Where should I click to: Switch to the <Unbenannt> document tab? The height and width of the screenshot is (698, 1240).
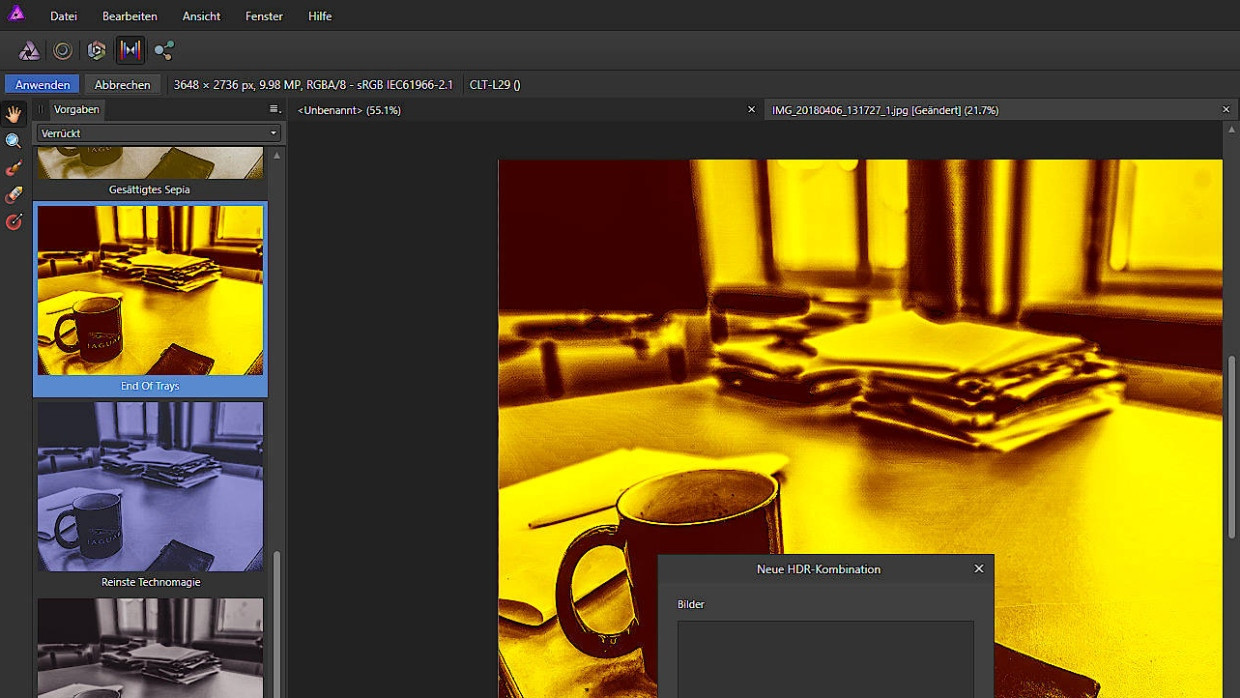[x=349, y=110]
